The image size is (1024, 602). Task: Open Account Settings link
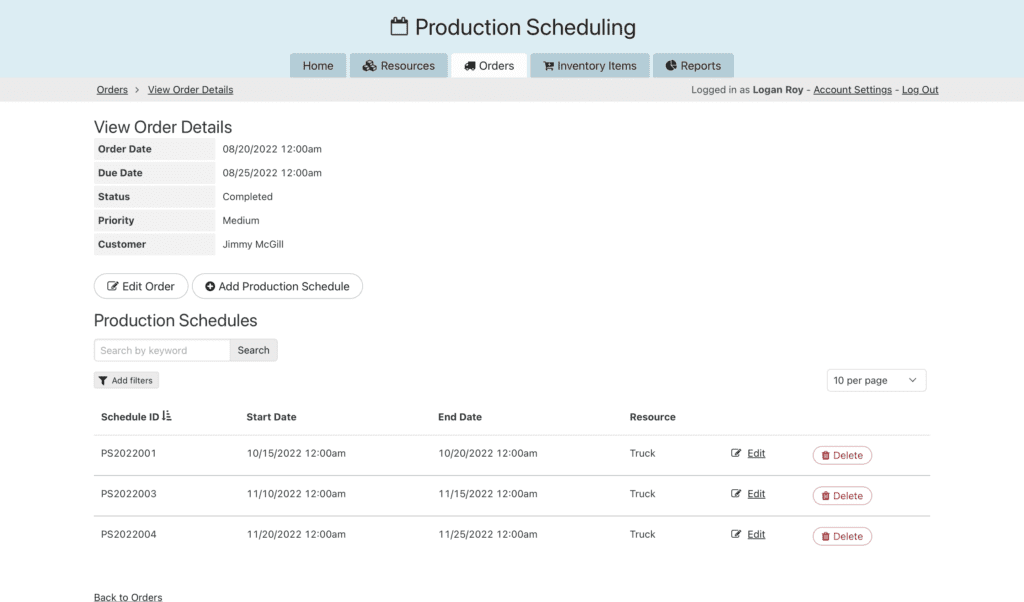852,90
